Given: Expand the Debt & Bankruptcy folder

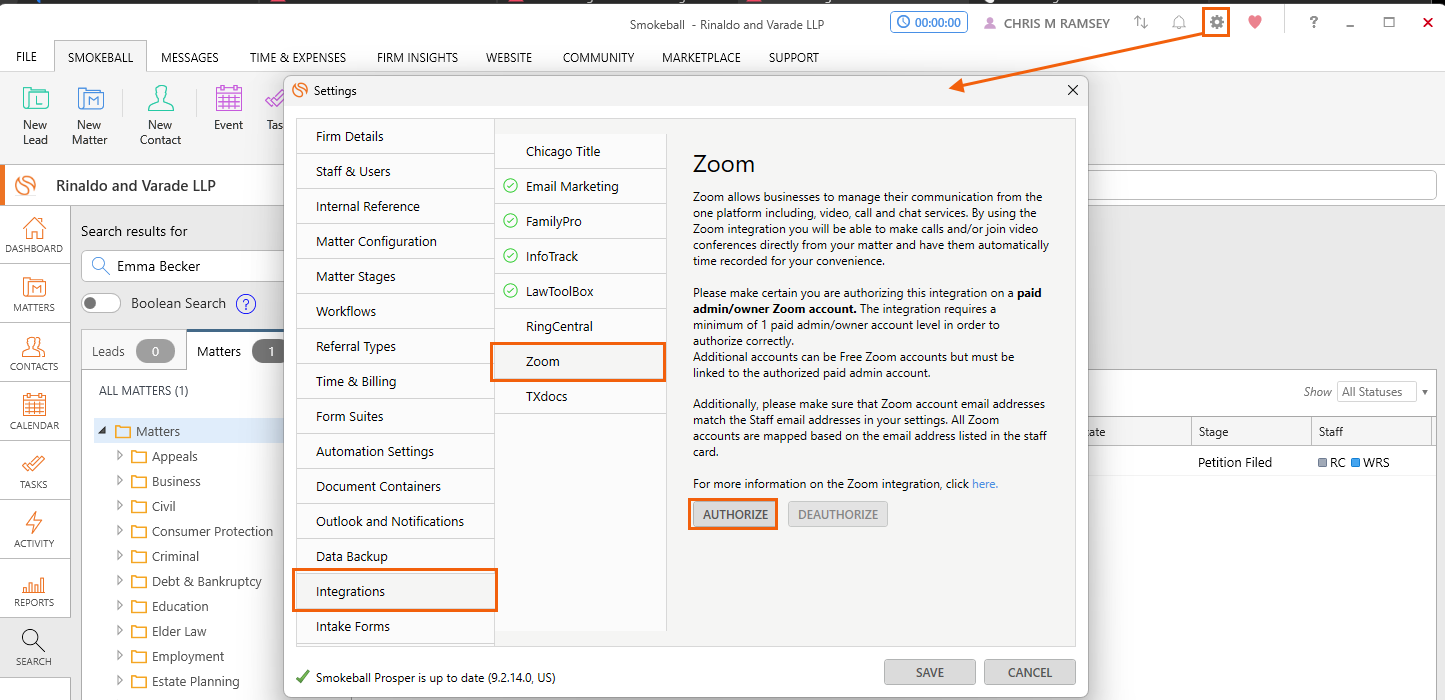Looking at the screenshot, I should tap(120, 581).
